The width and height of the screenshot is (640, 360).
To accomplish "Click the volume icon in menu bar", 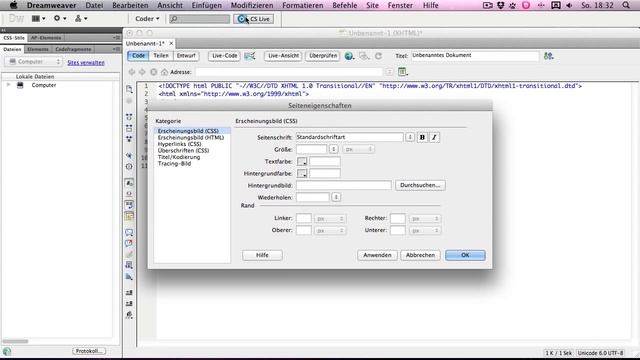I will coord(569,5).
